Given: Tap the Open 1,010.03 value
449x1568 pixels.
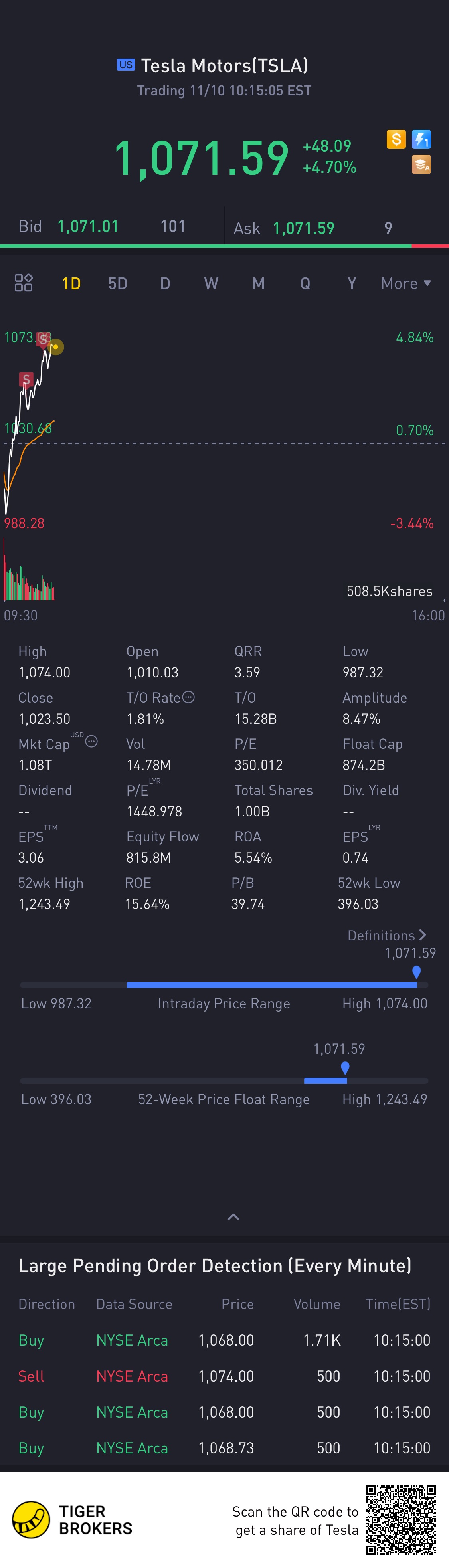Looking at the screenshot, I should point(152,673).
